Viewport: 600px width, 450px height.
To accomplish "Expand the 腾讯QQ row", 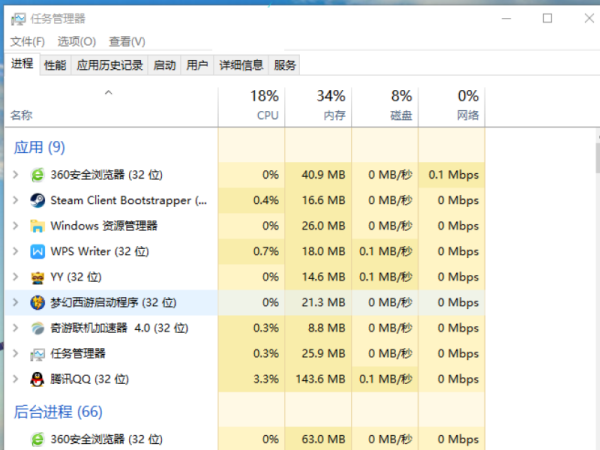I will [15, 379].
